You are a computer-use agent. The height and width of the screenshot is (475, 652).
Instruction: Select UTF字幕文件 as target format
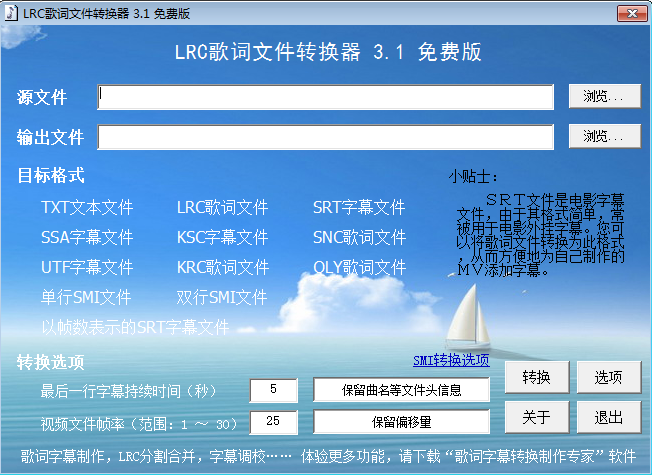coord(87,267)
